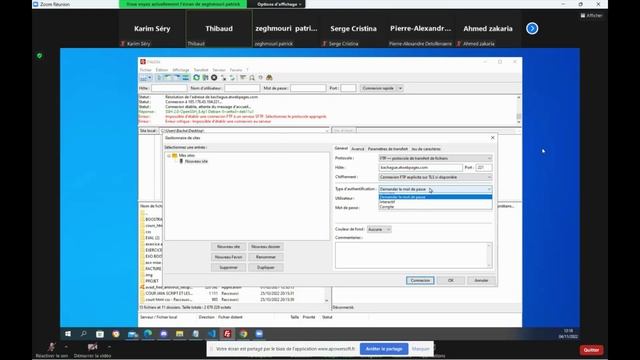Toggle the message log toolbar icon

tap(159, 78)
